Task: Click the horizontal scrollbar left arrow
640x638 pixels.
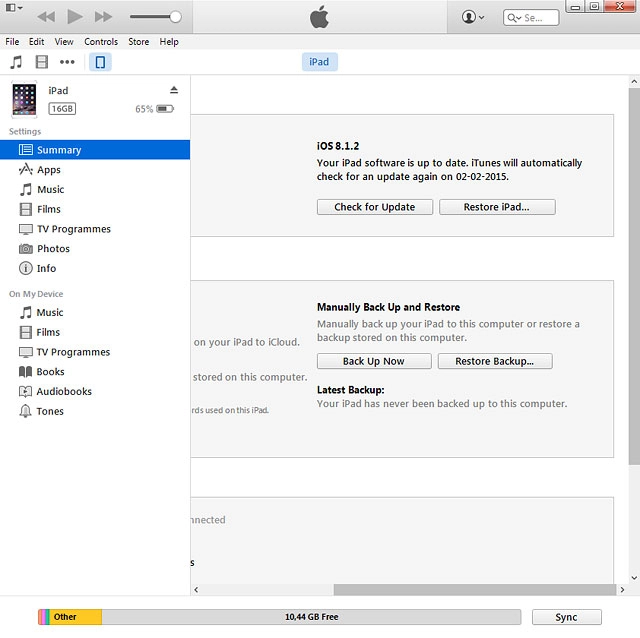Action: (x=196, y=589)
